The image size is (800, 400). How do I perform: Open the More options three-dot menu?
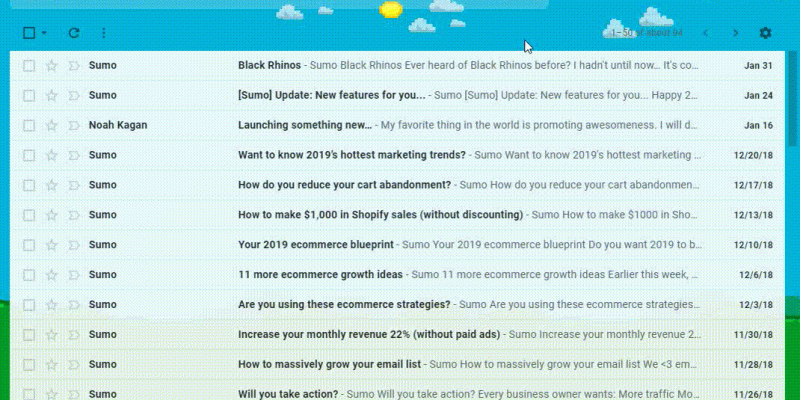click(104, 33)
